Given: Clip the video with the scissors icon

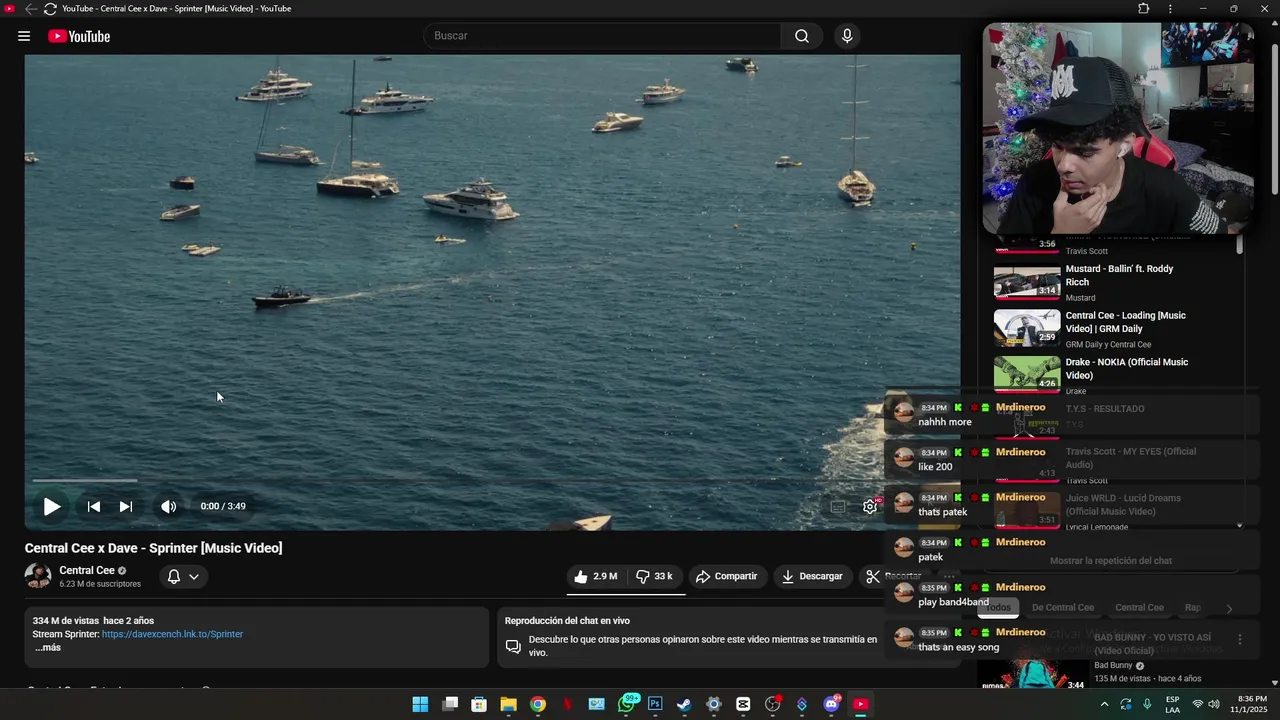Looking at the screenshot, I should point(873,576).
